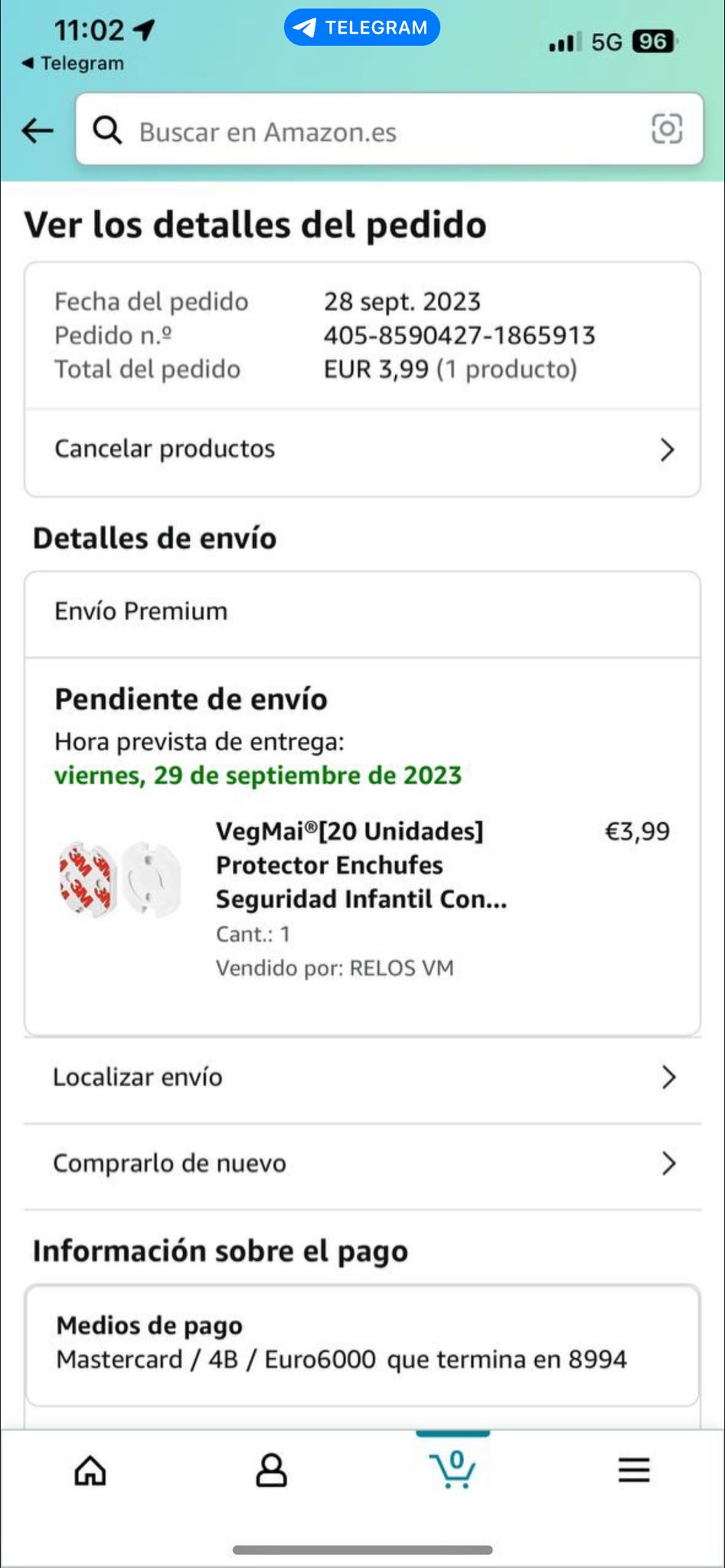Screen dimensions: 725x1568
Task: Go to Amazon home tab
Action: click(x=90, y=1470)
